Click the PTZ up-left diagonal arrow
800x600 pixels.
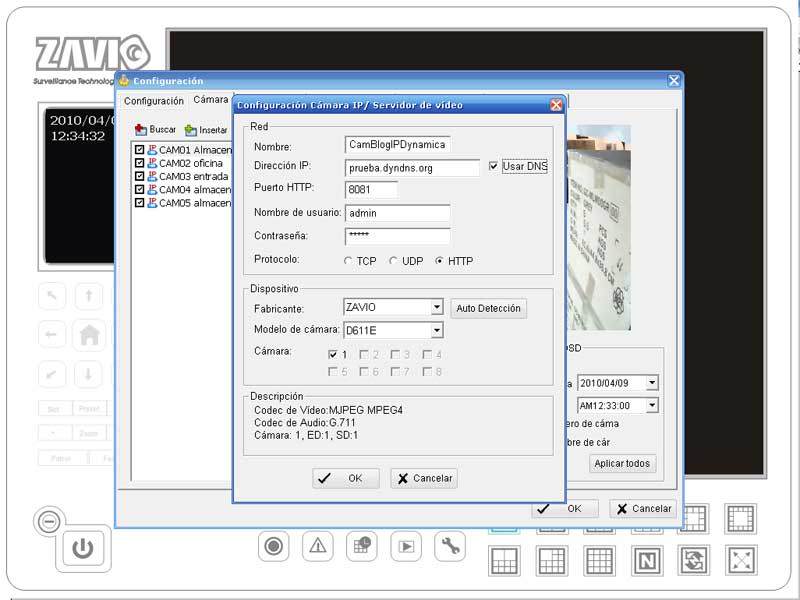click(x=52, y=296)
